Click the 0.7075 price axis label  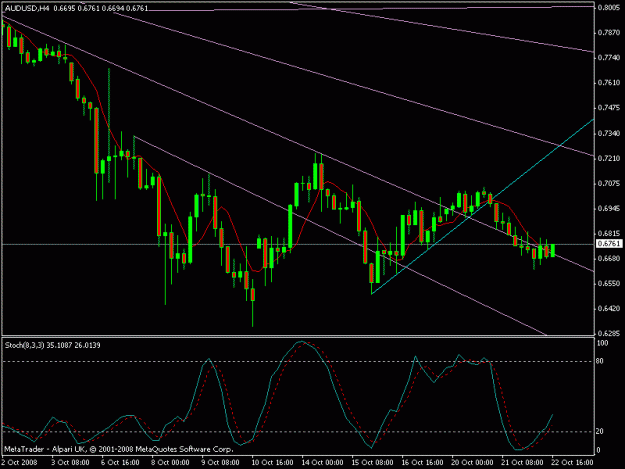[609, 184]
